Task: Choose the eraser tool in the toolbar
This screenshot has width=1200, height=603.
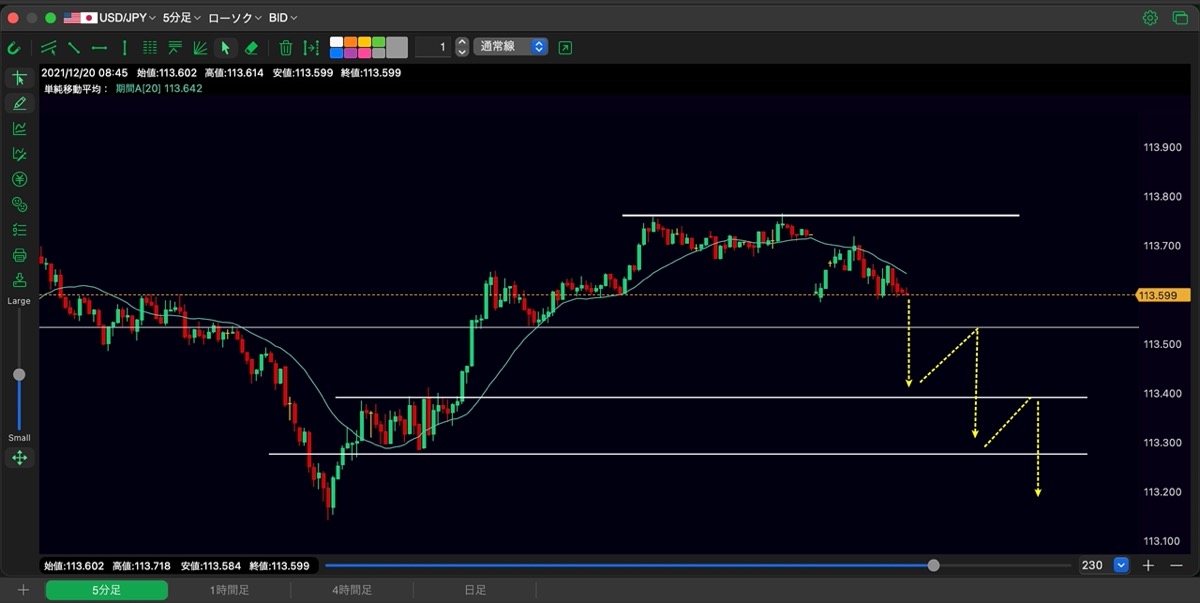Action: point(251,47)
